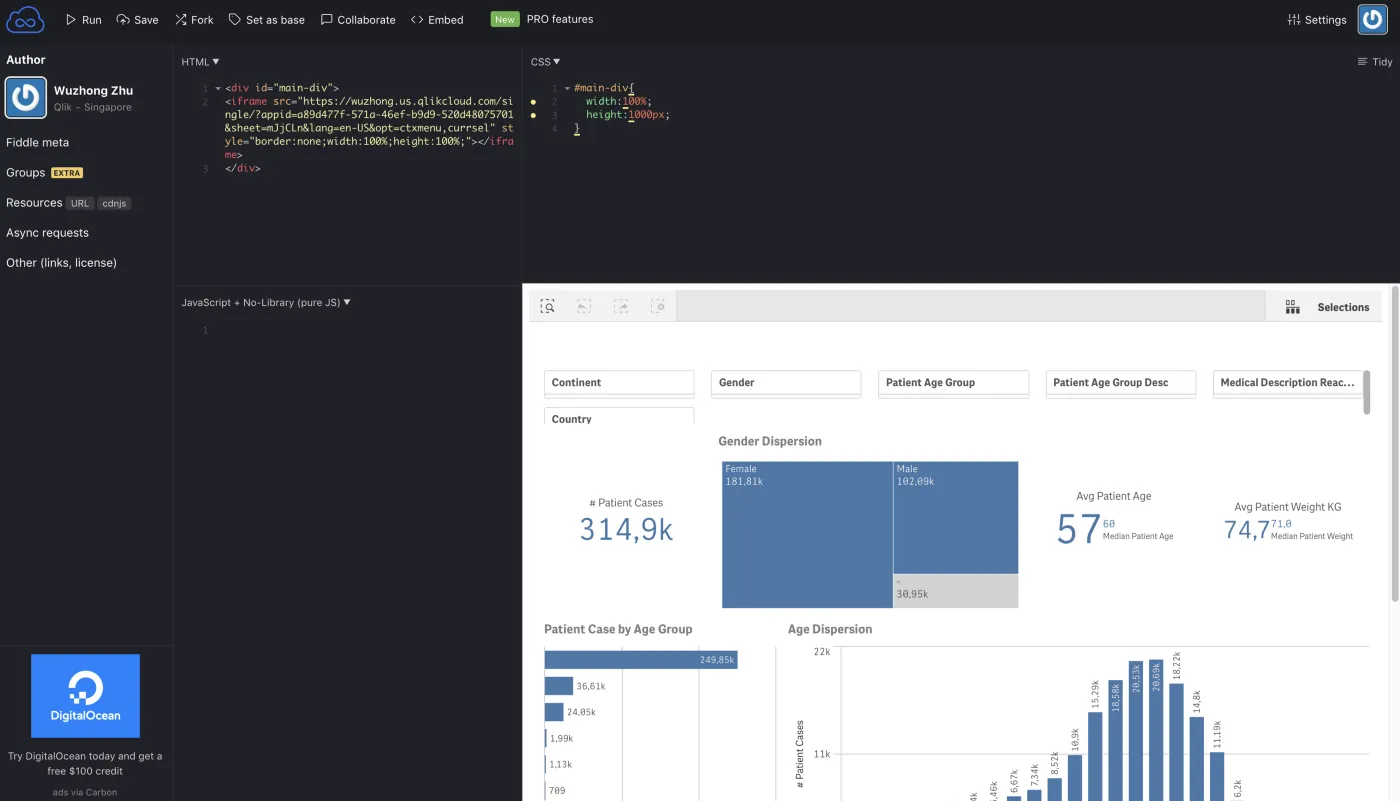Click the JSFiddle logo

(24, 19)
